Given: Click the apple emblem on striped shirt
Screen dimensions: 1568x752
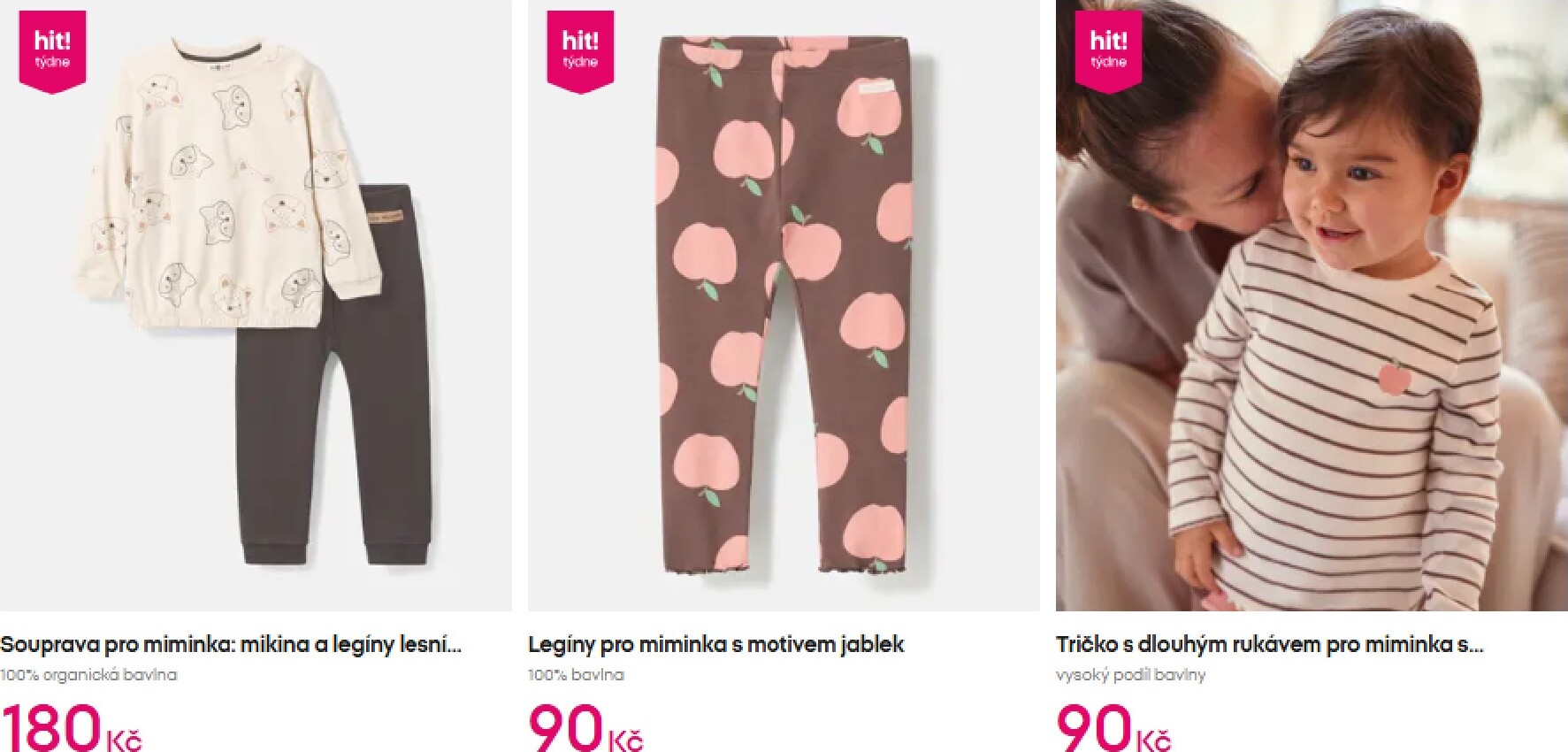Looking at the screenshot, I should (x=1395, y=376).
